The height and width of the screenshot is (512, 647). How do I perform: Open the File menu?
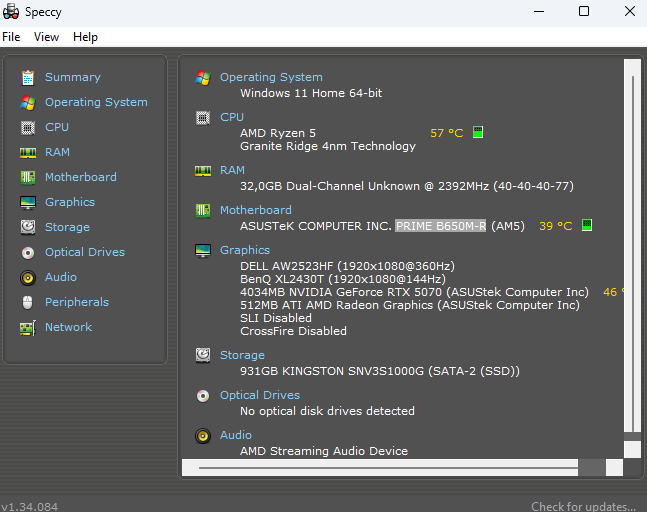tap(11, 37)
